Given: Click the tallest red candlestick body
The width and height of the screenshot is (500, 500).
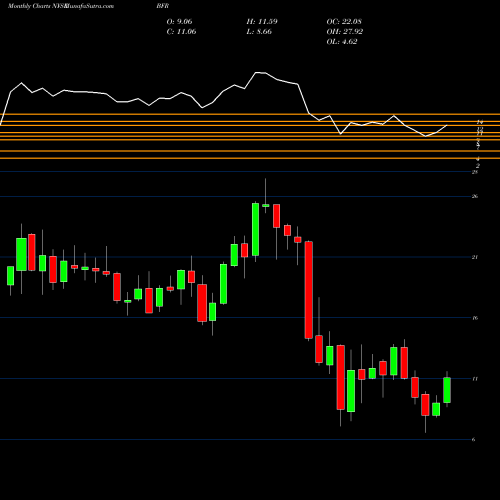Looking at the screenshot, I should tap(309, 290).
